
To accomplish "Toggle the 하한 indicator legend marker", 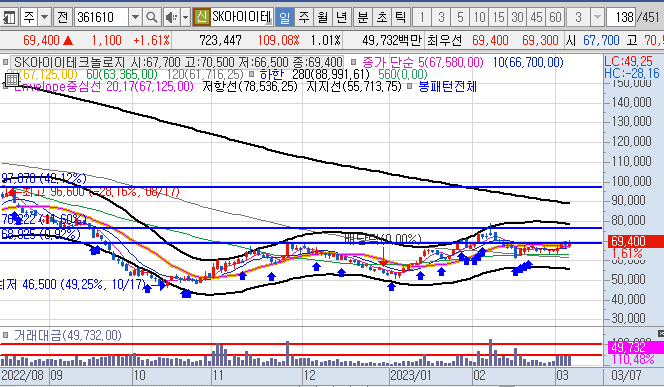I will (252, 75).
